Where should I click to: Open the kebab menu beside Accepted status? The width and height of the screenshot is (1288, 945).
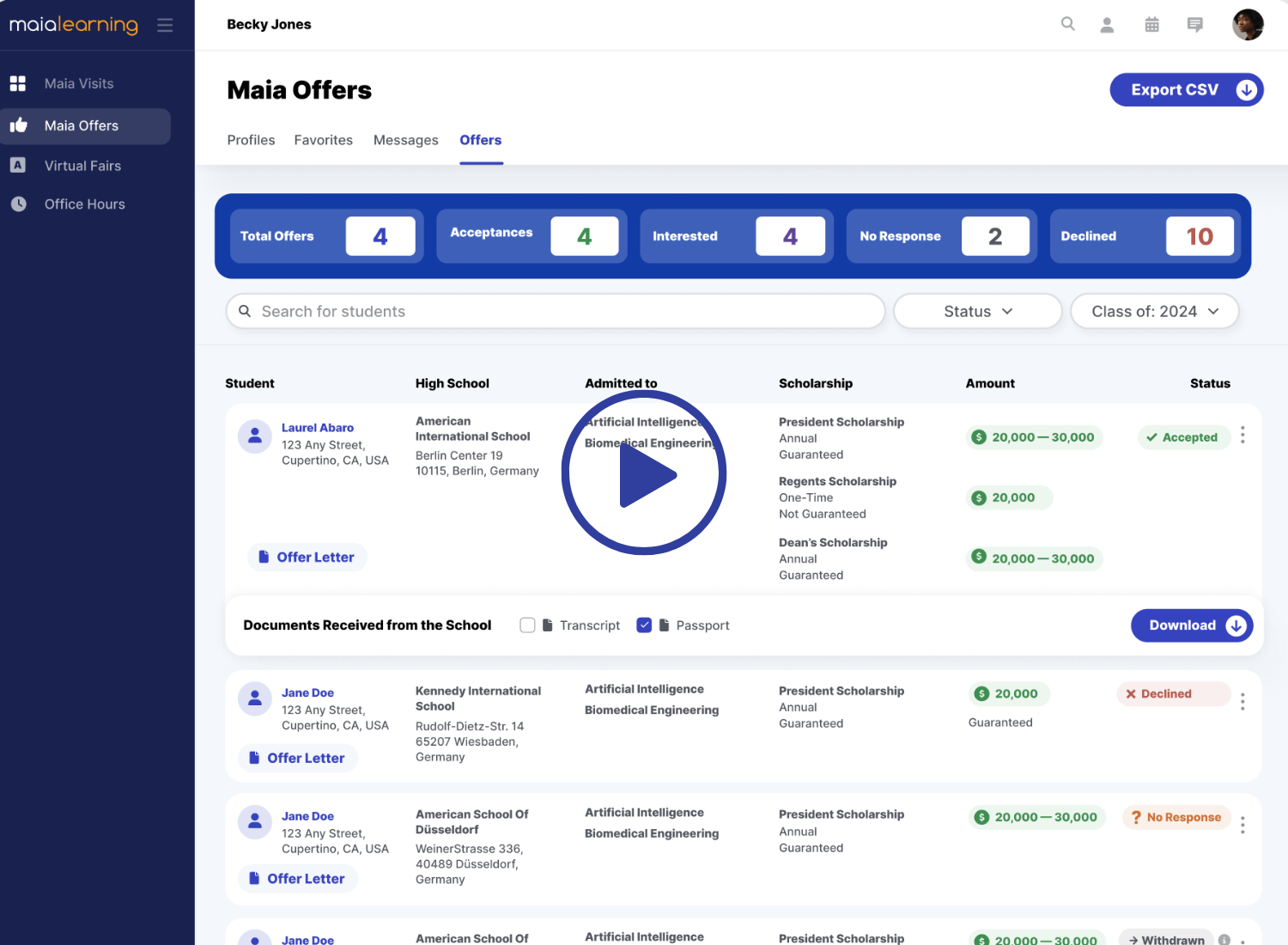point(1242,436)
